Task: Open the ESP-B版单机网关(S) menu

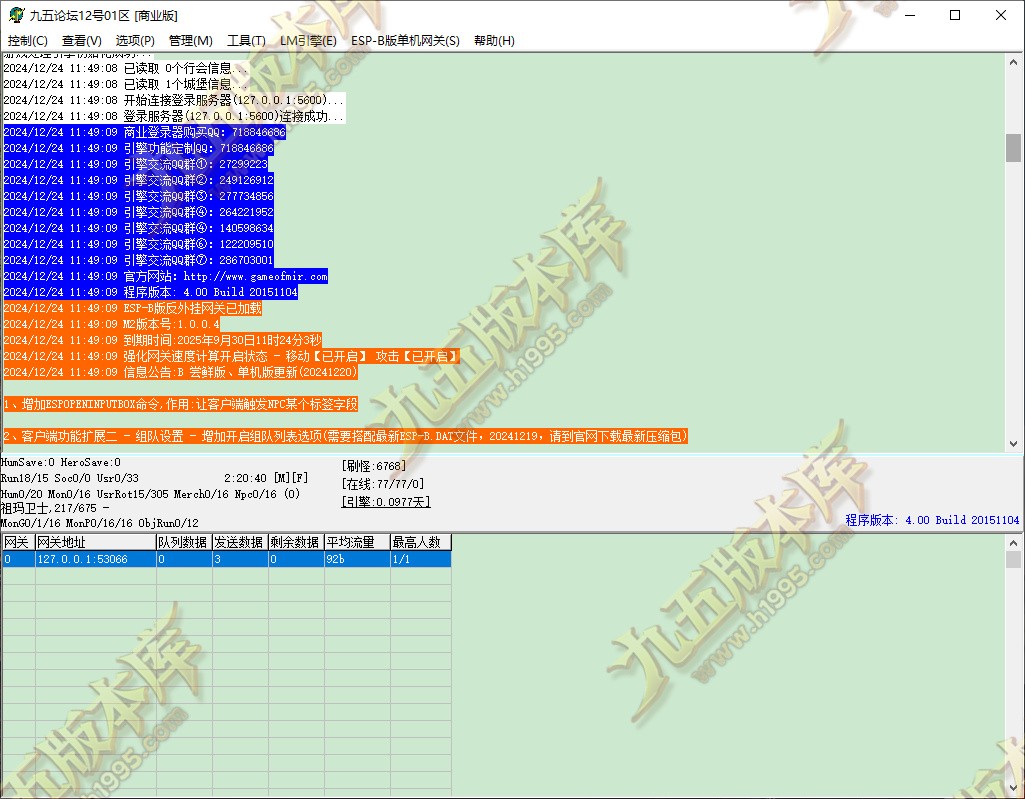Action: (405, 41)
